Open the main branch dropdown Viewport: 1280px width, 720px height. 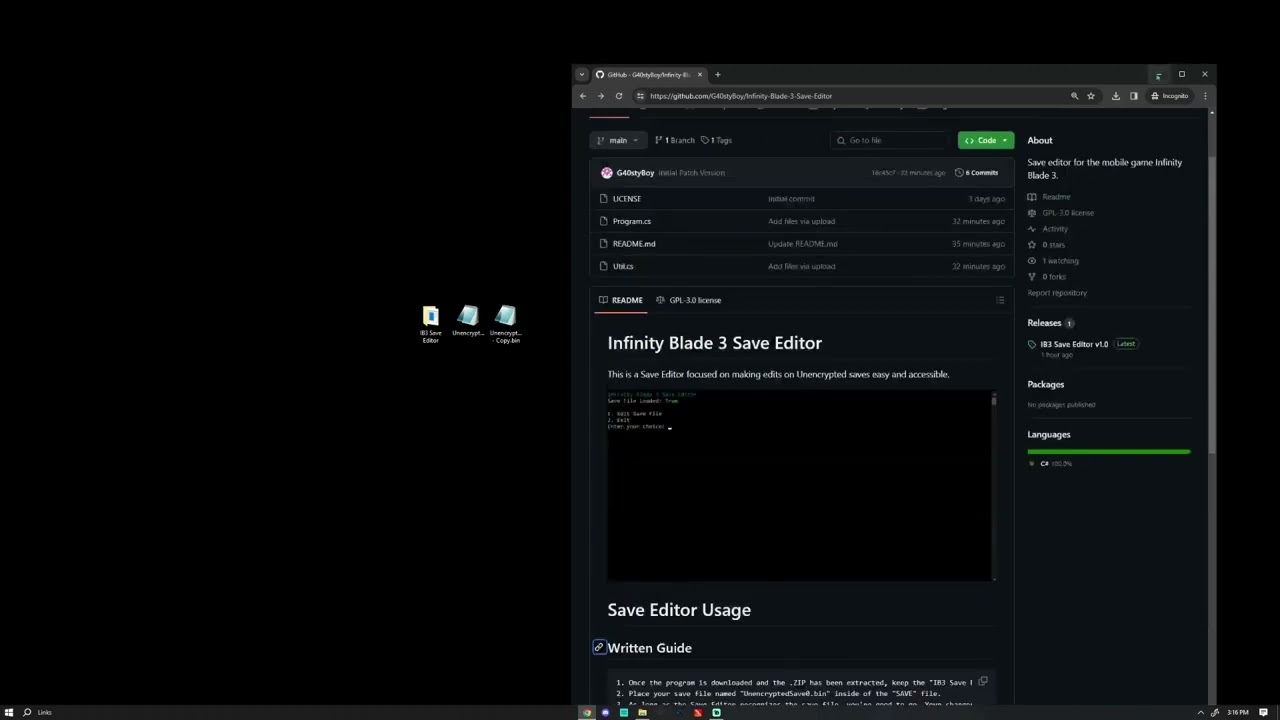618,140
